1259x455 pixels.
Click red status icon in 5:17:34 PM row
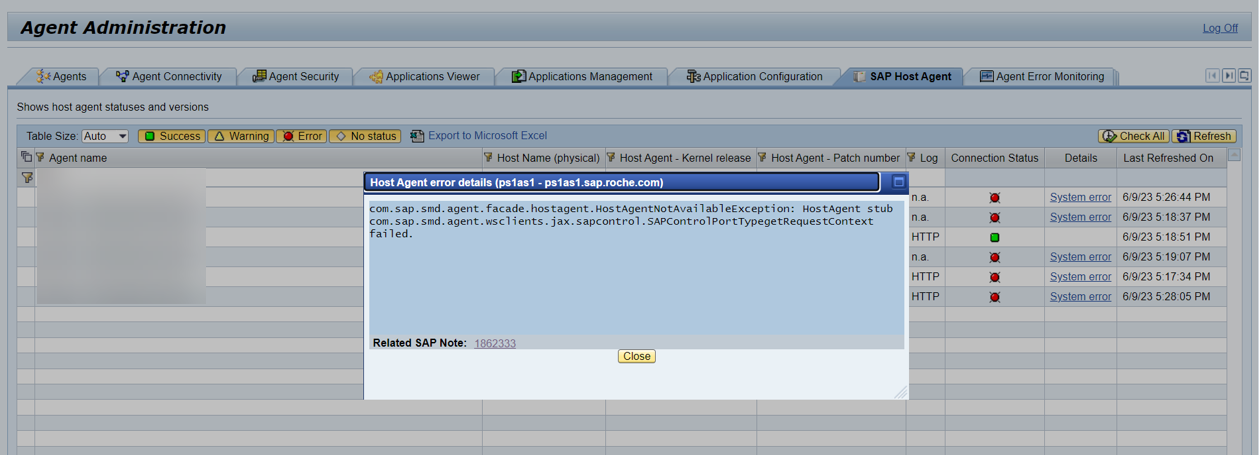pyautogui.click(x=994, y=278)
